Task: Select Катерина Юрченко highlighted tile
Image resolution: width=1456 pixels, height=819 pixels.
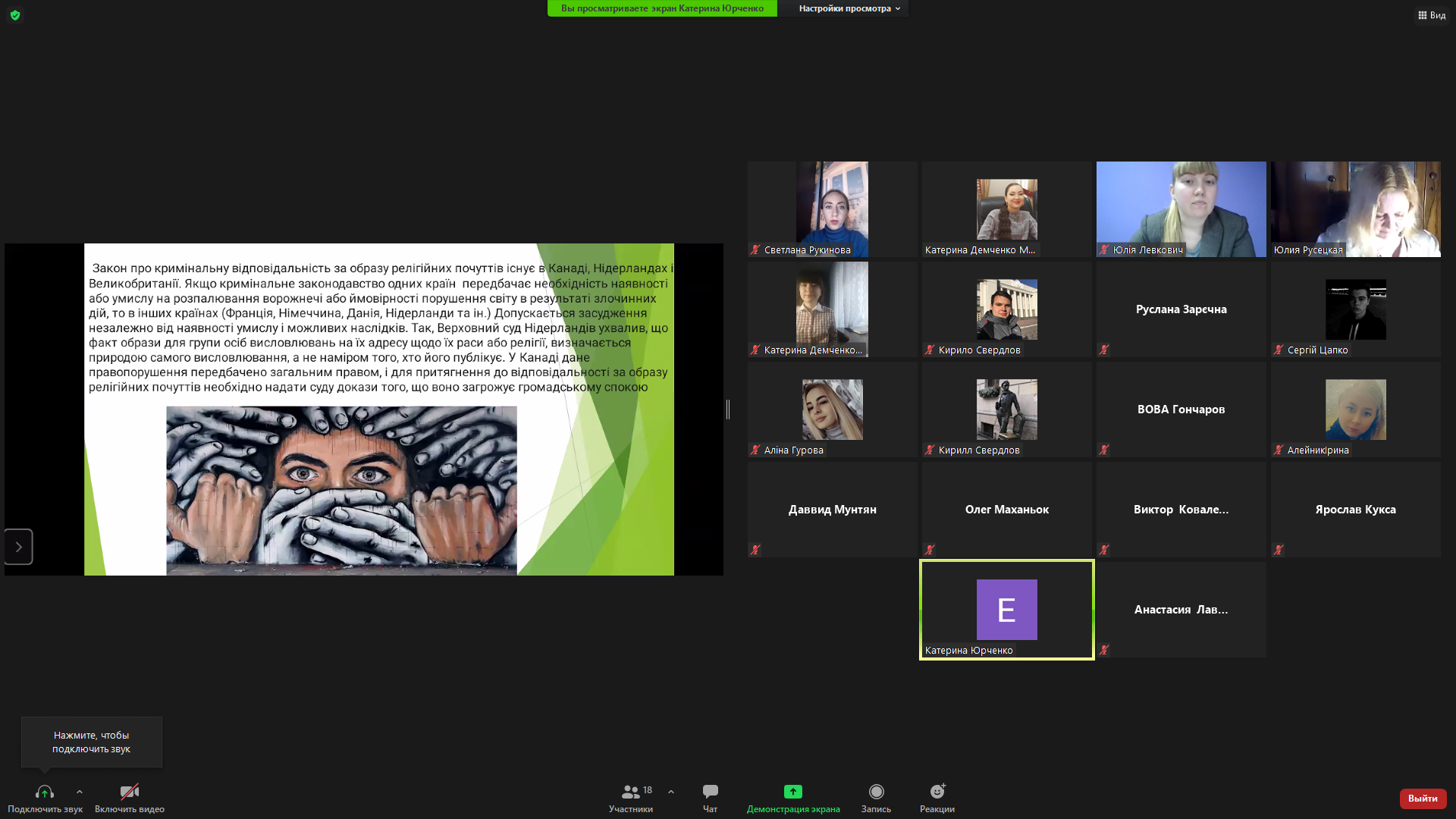Action: tap(1006, 610)
